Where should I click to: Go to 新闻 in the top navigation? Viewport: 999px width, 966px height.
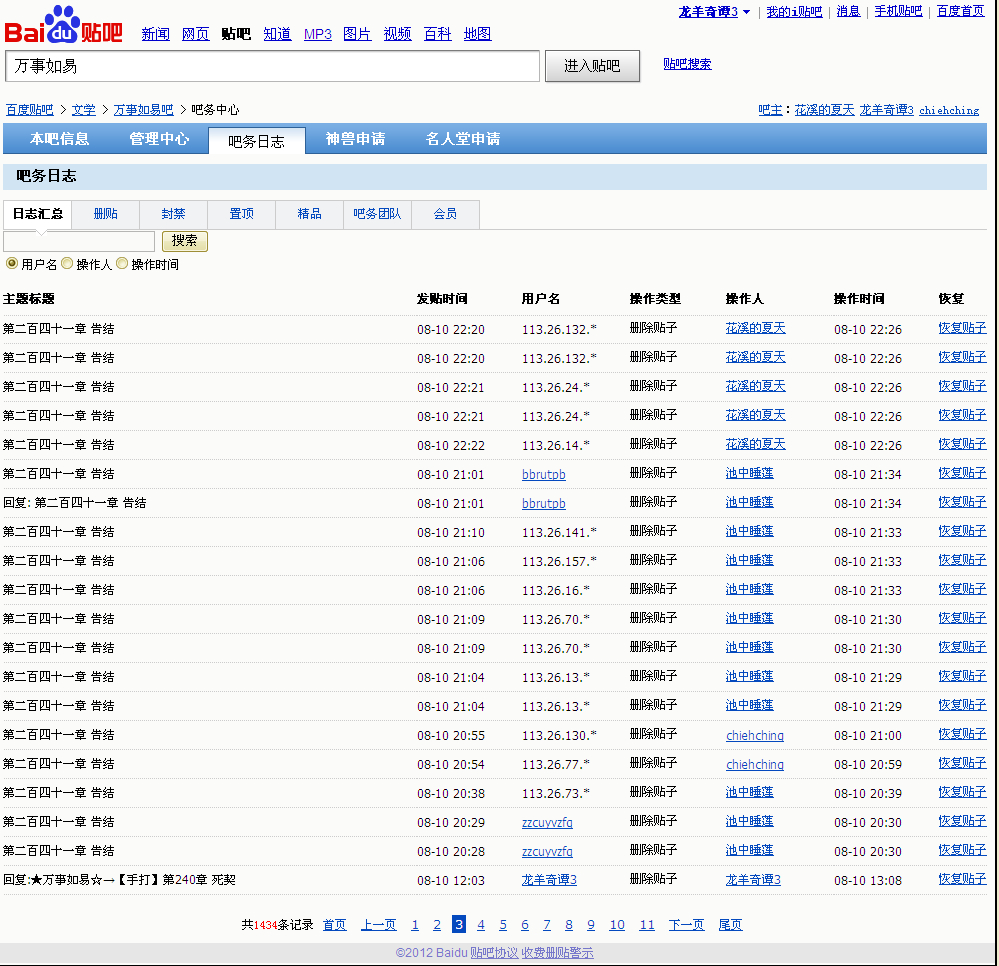pyautogui.click(x=155, y=34)
